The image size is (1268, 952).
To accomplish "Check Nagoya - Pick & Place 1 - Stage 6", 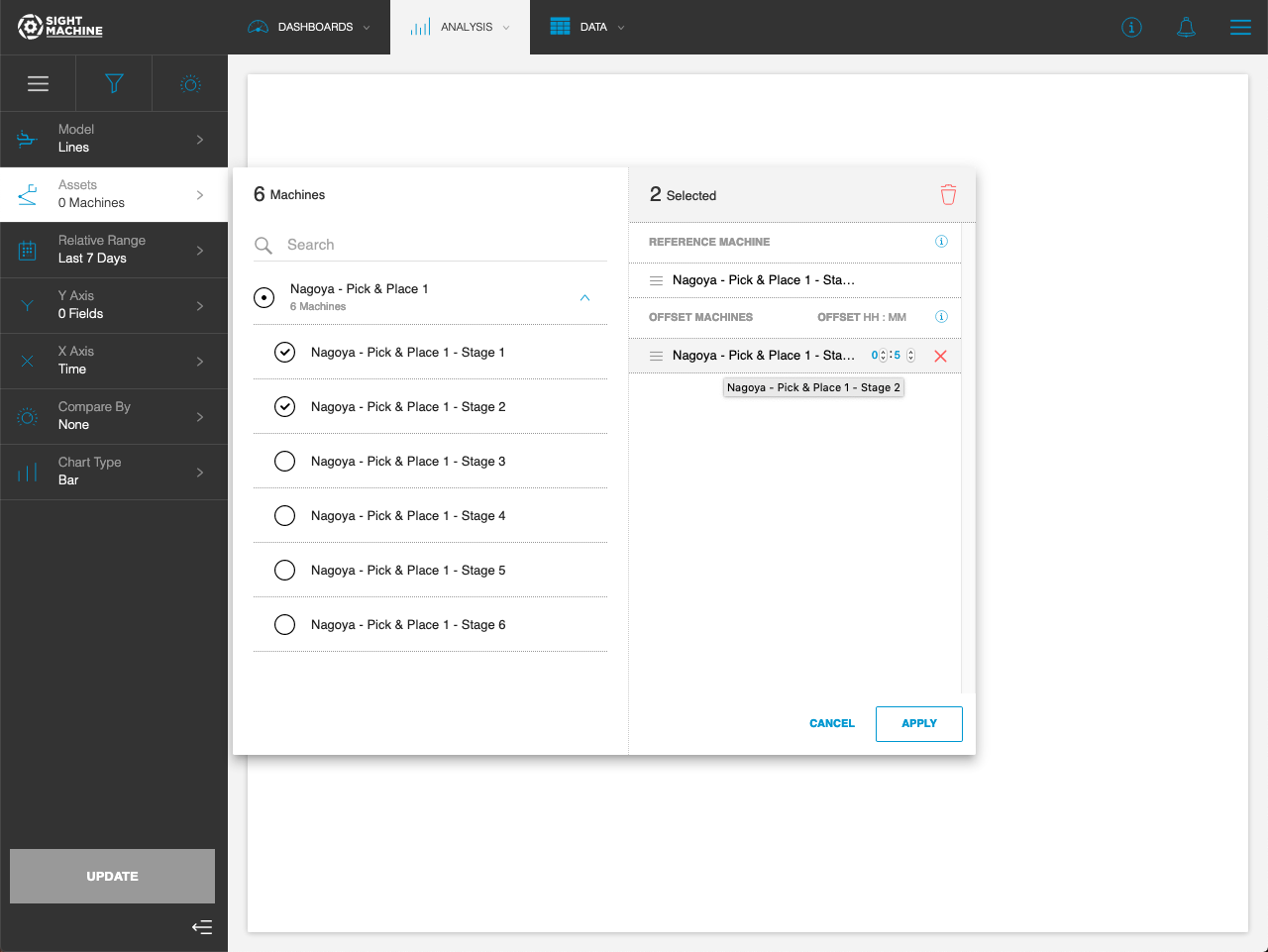I will pyautogui.click(x=285, y=624).
